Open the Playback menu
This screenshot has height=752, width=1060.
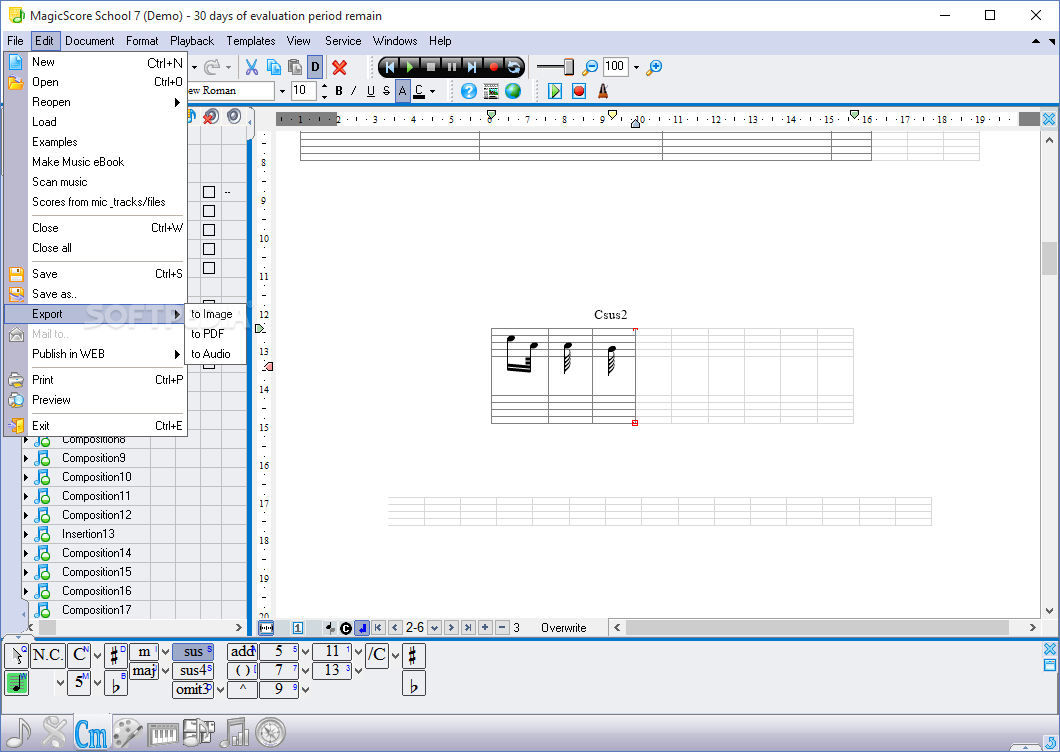(192, 41)
